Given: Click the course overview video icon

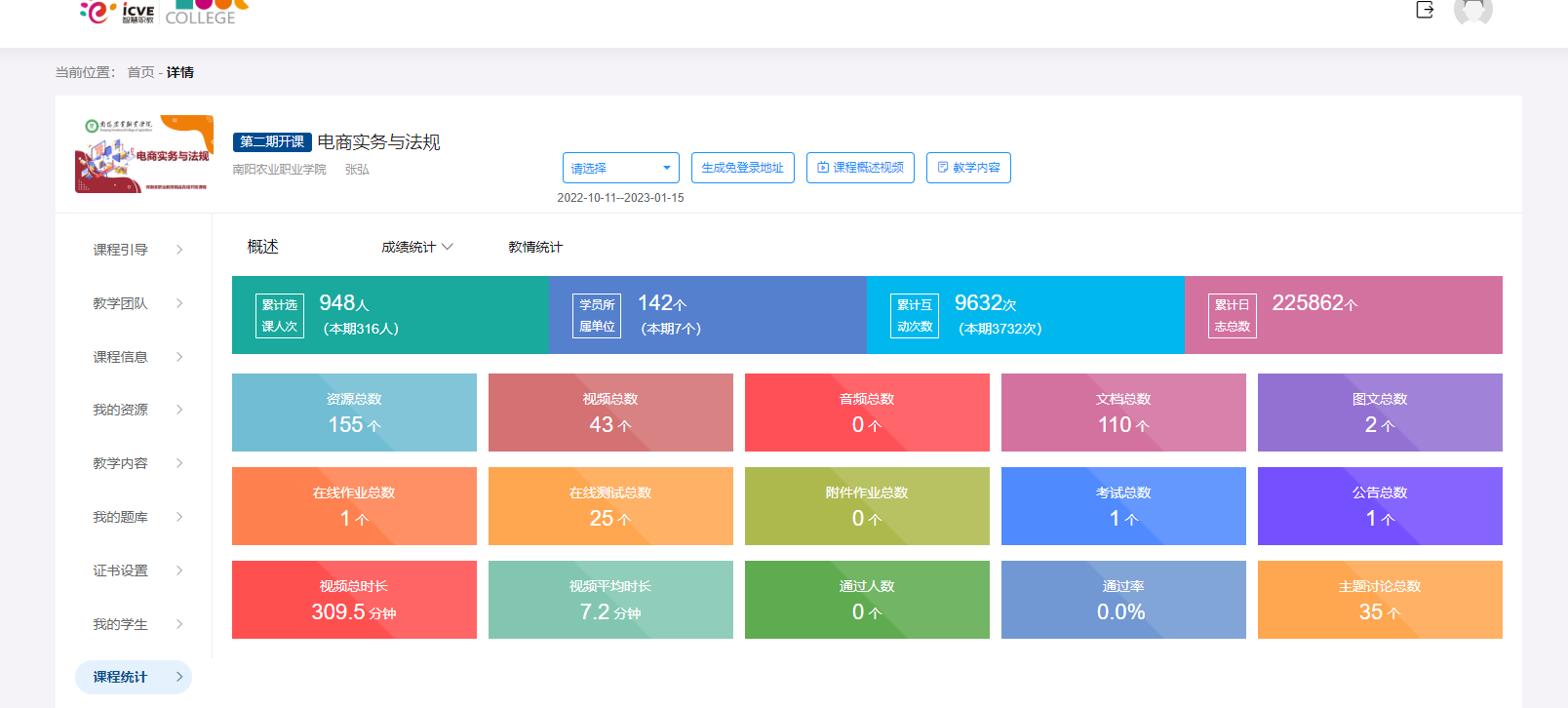Looking at the screenshot, I should [823, 168].
